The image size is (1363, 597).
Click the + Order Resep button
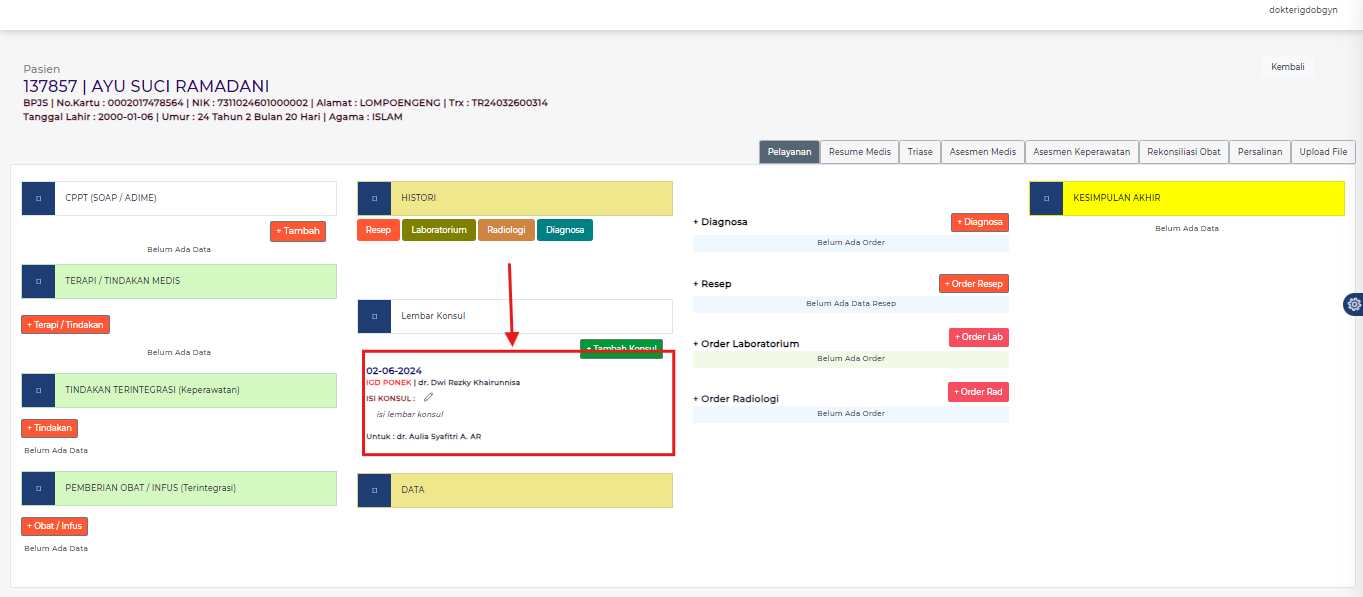click(973, 284)
